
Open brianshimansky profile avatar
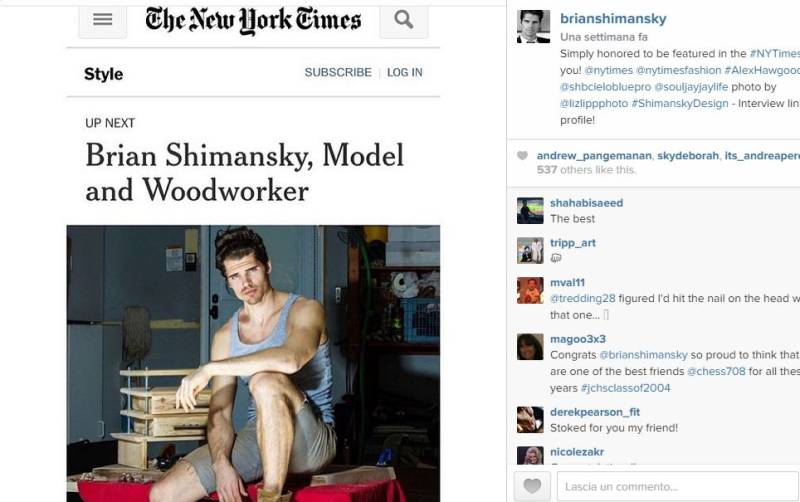533,27
